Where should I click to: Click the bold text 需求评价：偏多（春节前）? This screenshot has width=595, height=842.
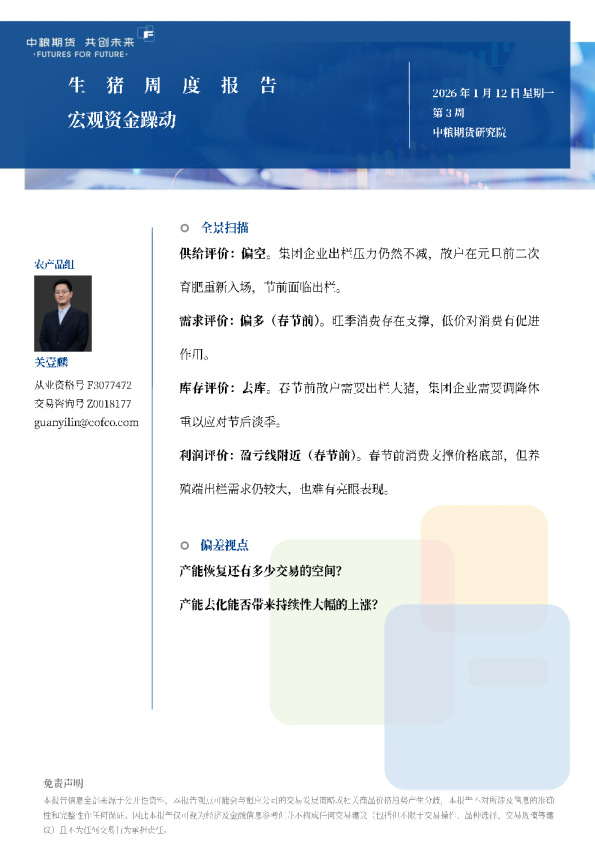click(x=250, y=321)
